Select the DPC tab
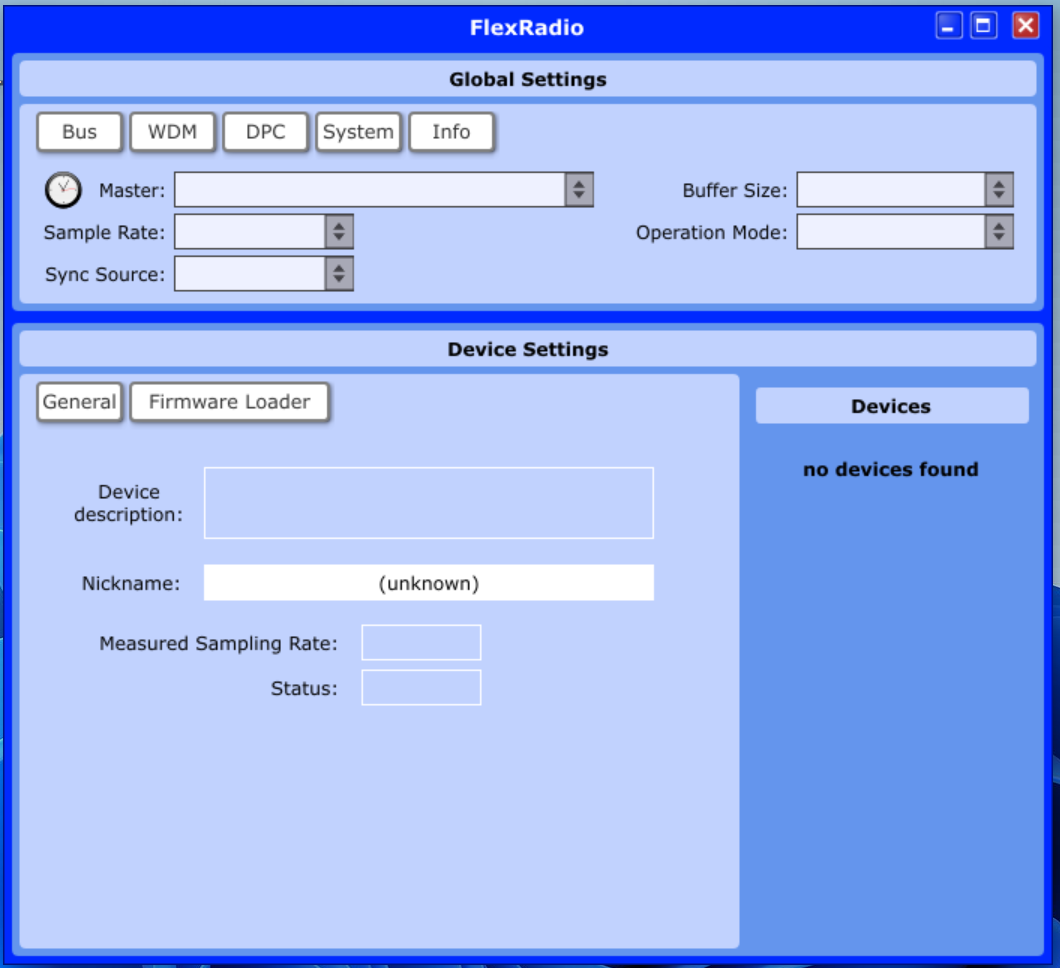This screenshot has width=1060, height=968. (x=266, y=132)
